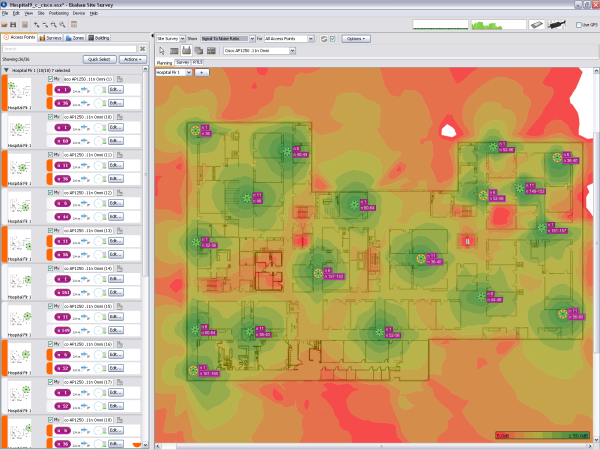
Task: Toggle the green checkbox next to Options
Action: coord(332,38)
